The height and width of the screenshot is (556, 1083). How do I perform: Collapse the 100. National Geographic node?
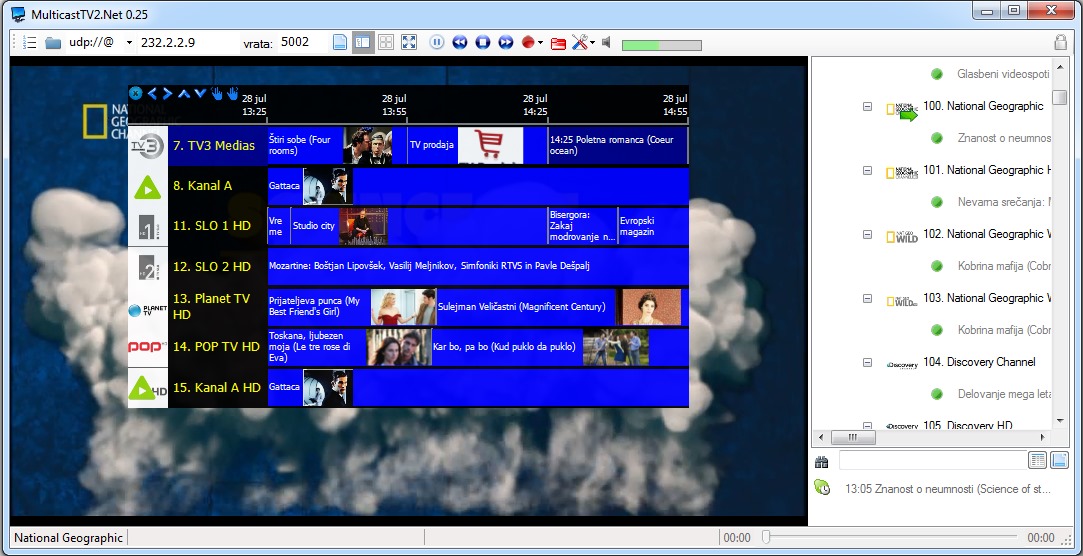(x=868, y=106)
